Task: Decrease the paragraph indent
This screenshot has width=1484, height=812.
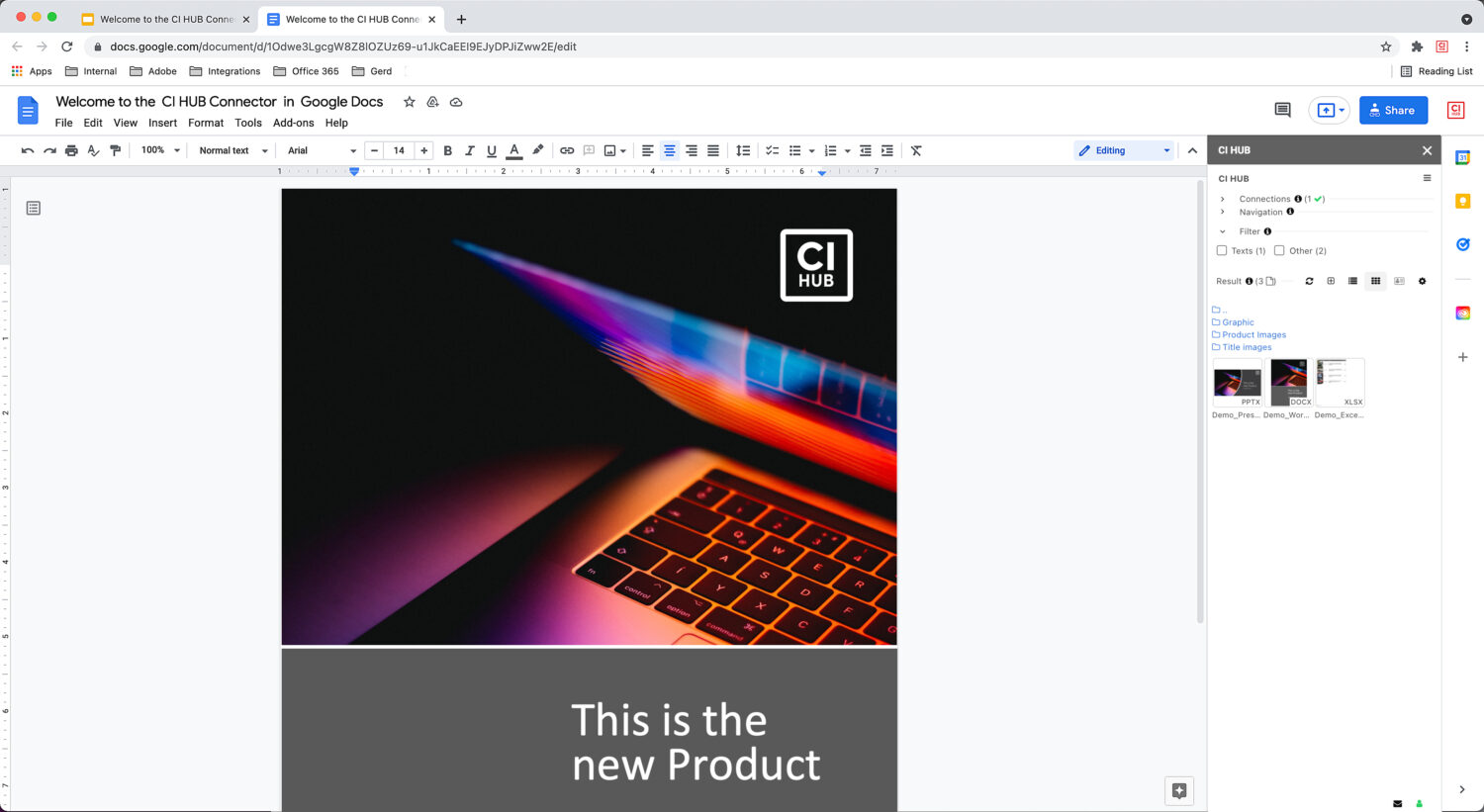Action: click(x=866, y=150)
